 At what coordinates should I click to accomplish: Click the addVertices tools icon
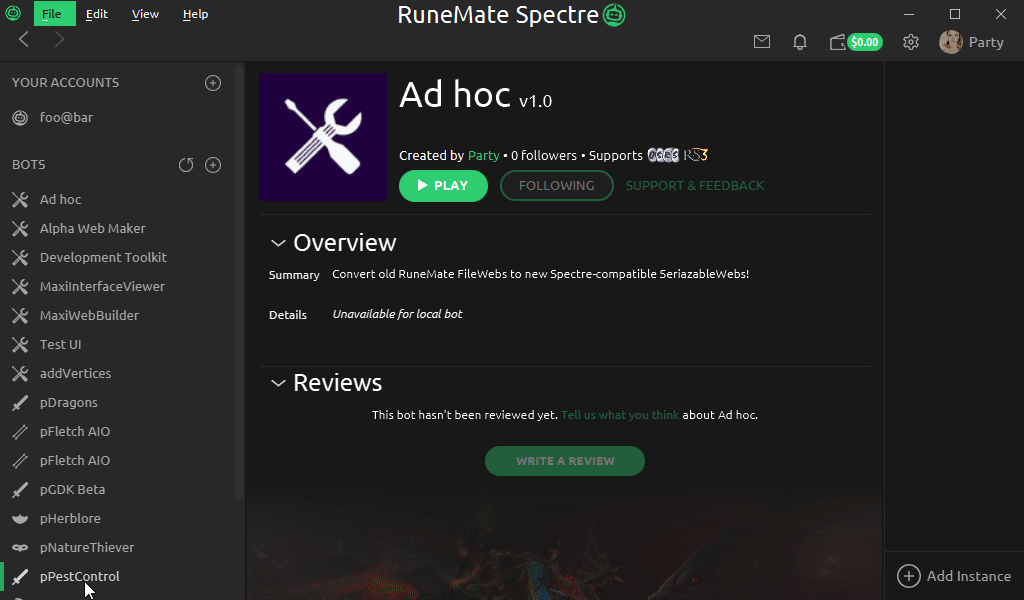click(20, 373)
